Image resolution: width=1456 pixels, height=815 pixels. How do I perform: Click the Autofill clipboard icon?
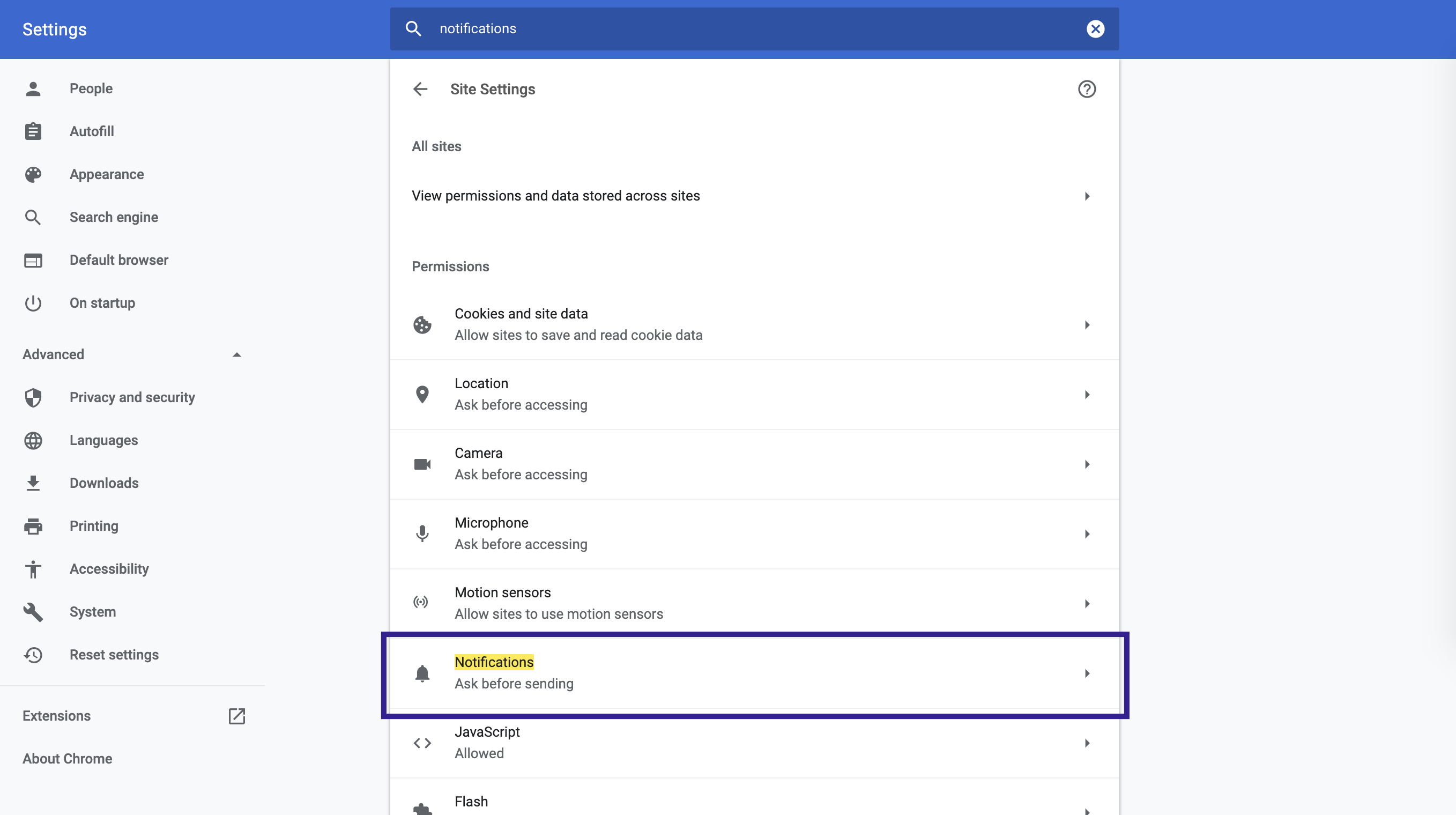pyautogui.click(x=33, y=132)
